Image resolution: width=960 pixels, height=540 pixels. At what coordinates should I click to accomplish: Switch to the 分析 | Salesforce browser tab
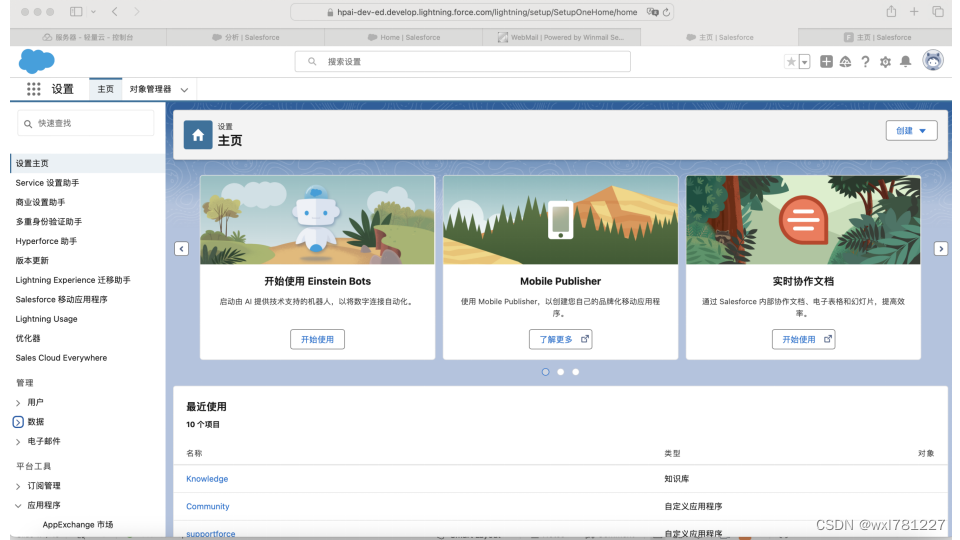pos(246,37)
